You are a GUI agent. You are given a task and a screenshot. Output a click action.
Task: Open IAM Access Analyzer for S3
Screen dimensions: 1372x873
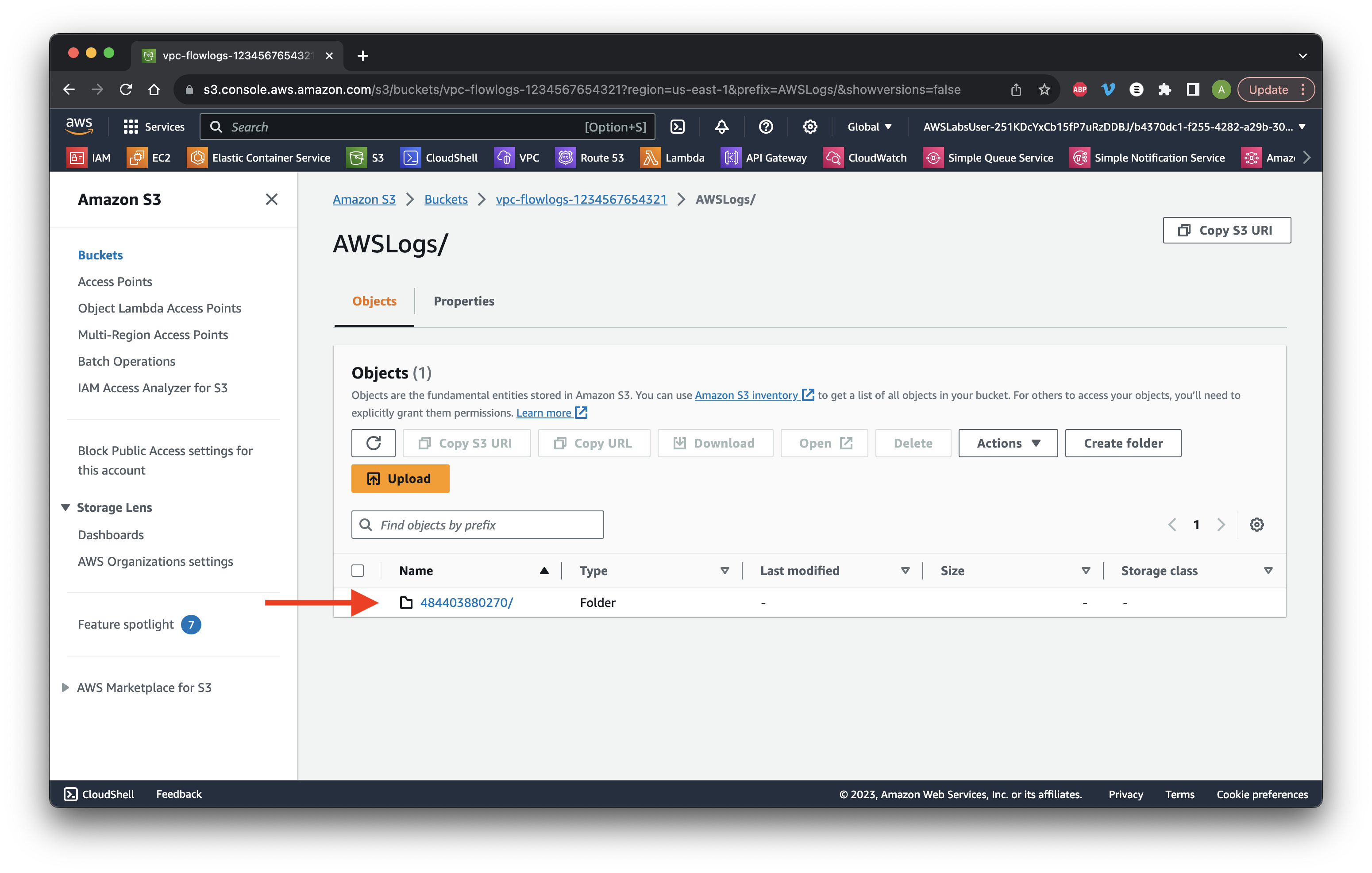click(153, 387)
